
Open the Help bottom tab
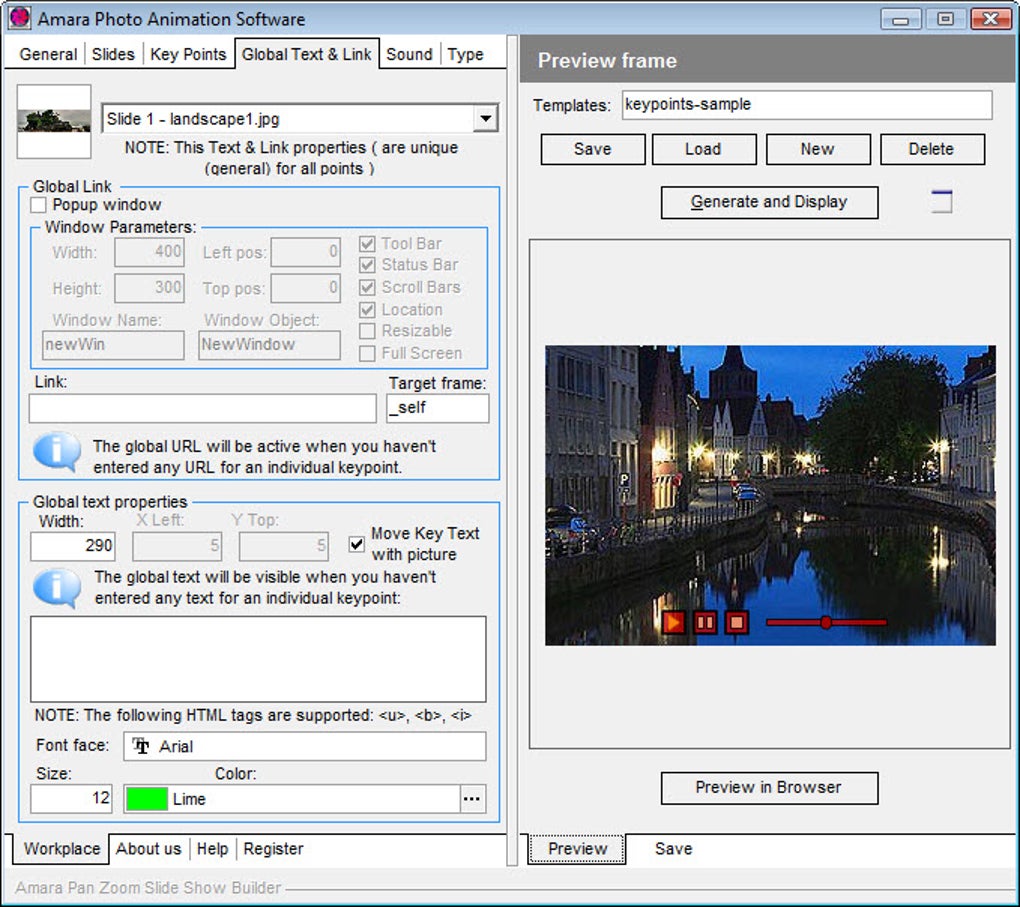click(x=212, y=848)
